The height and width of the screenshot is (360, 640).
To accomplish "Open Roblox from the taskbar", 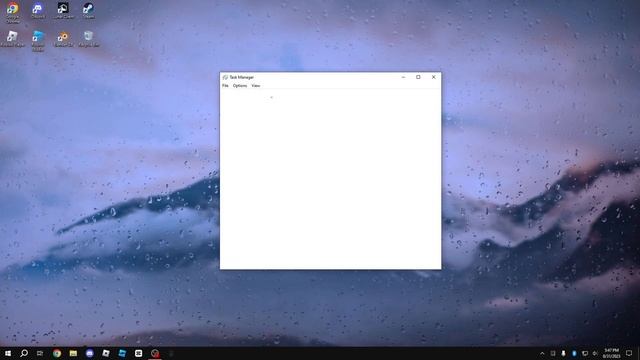I will pyautogui.click(x=106, y=353).
